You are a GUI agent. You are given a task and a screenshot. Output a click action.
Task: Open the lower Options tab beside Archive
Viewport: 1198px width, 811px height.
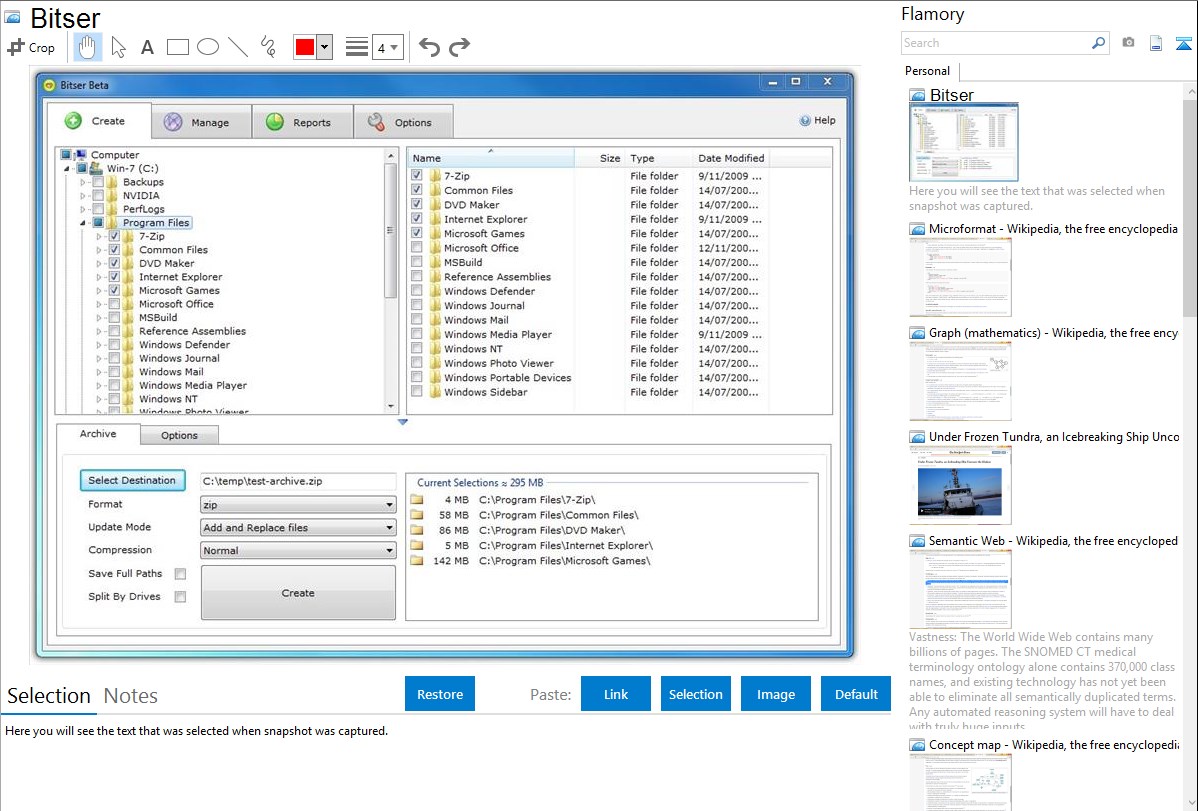[x=180, y=436]
